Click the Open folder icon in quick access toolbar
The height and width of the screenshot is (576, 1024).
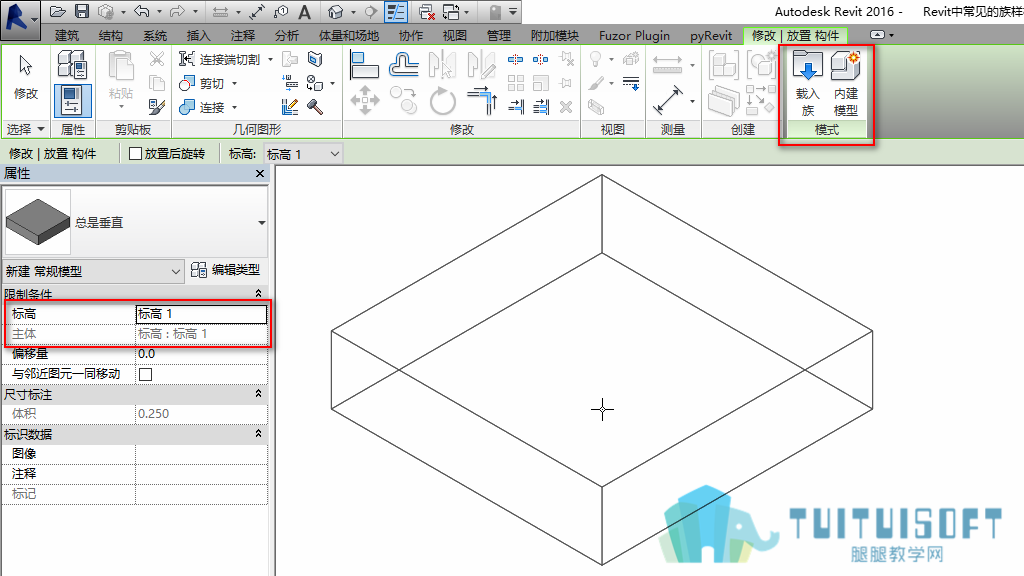click(57, 11)
